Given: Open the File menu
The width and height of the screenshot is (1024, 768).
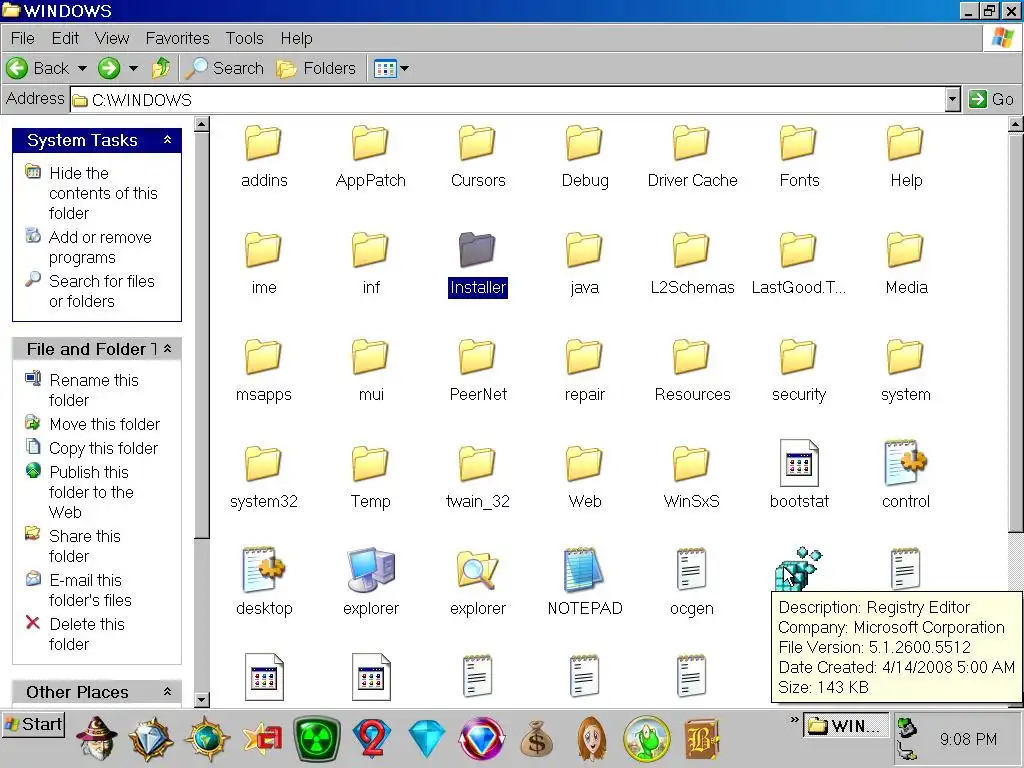Looking at the screenshot, I should click(23, 39).
